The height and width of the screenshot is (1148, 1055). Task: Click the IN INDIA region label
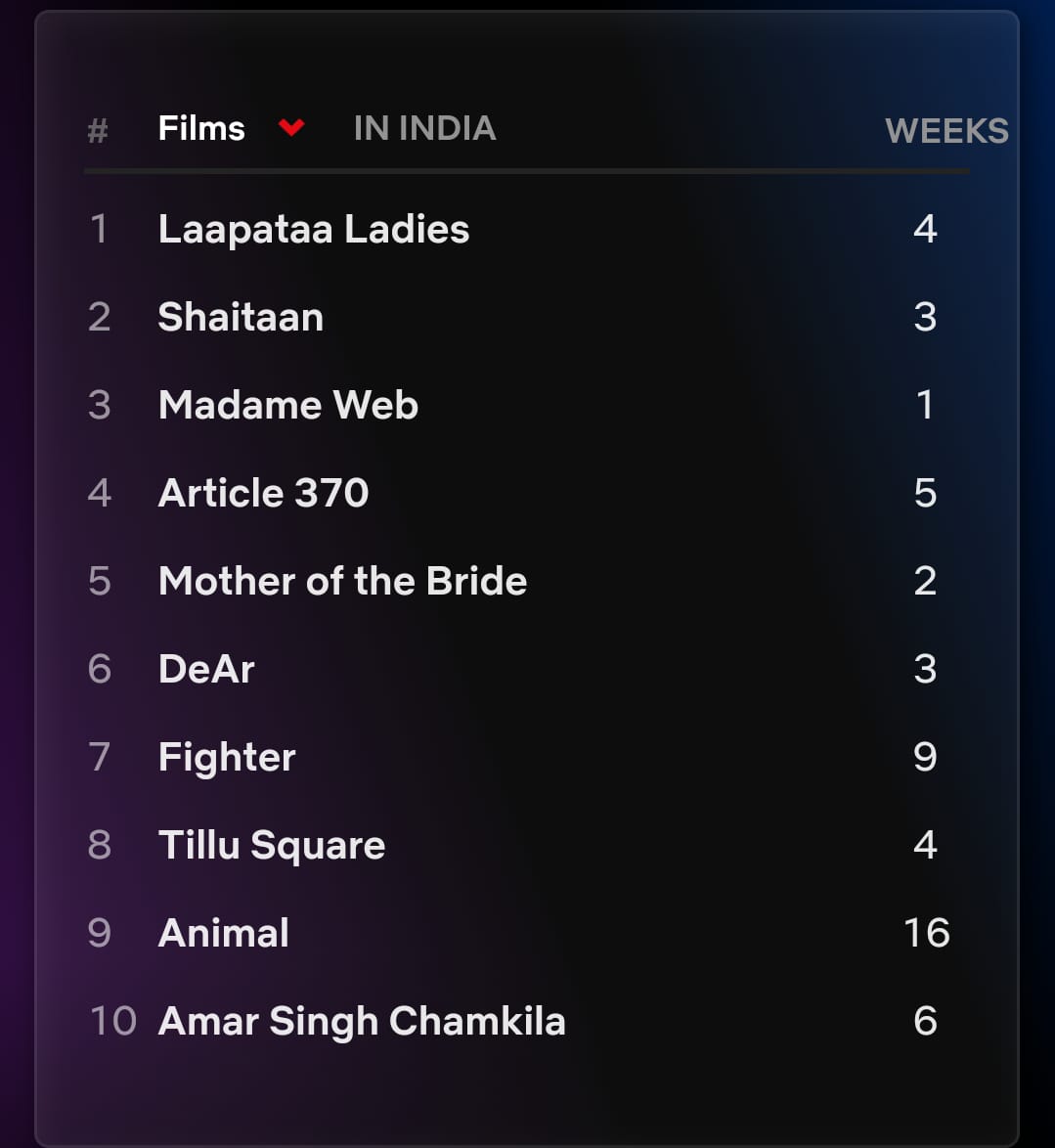tap(424, 127)
